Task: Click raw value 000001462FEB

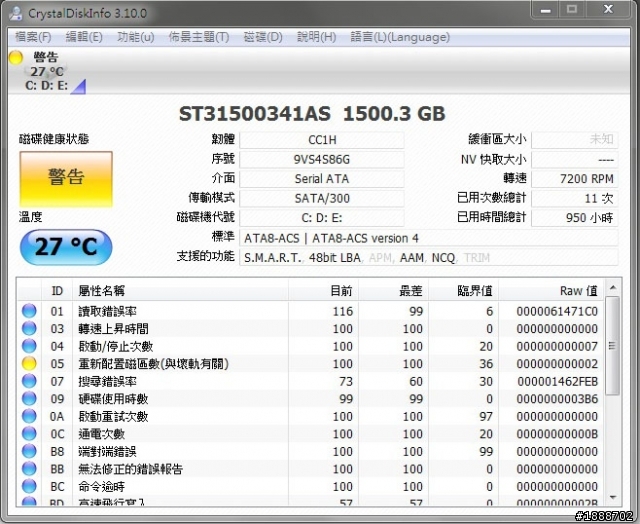Action: [558, 382]
